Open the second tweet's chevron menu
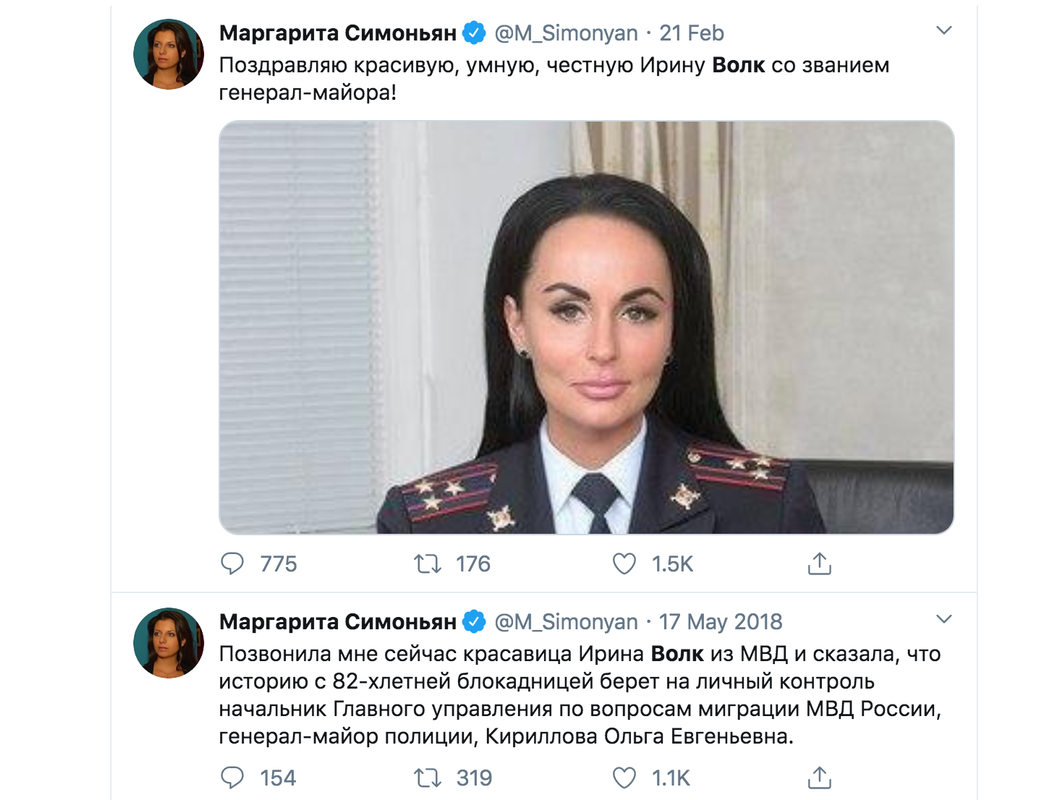Screen dimensions: 1047x800 point(944,619)
